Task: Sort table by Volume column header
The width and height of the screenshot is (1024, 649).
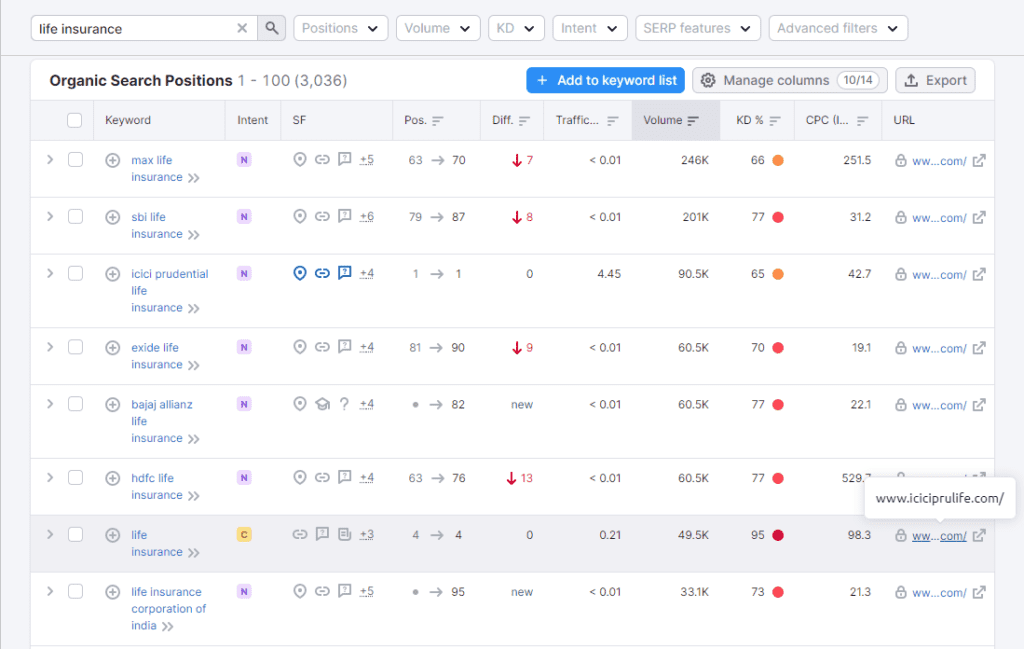Action: point(675,120)
